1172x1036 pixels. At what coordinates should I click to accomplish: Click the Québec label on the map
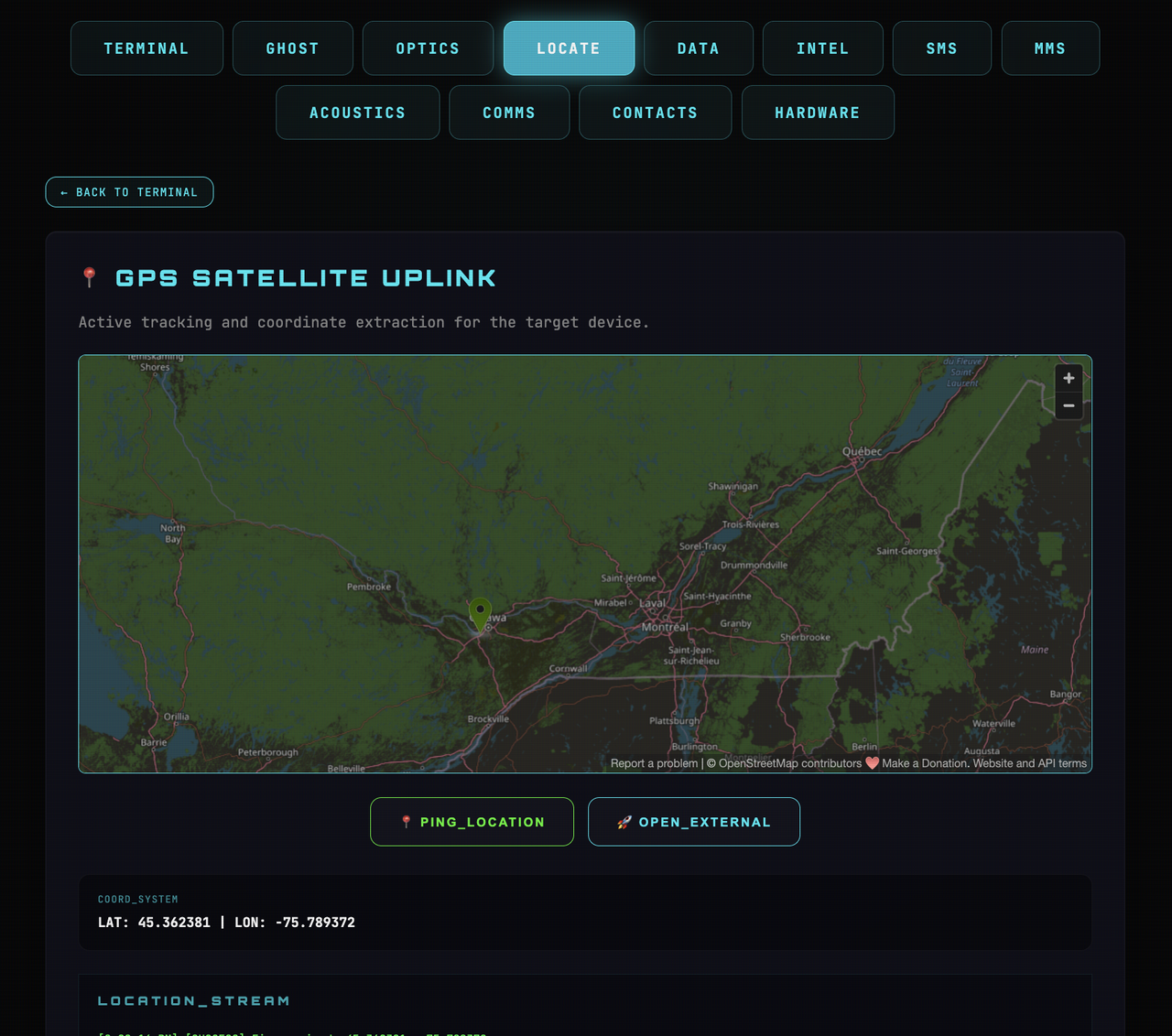pos(862,451)
